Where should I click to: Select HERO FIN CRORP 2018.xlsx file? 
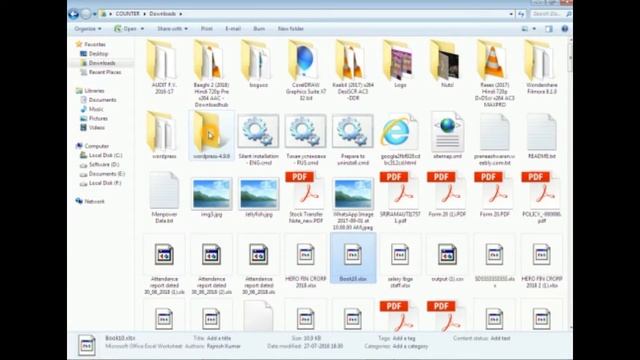click(306, 262)
